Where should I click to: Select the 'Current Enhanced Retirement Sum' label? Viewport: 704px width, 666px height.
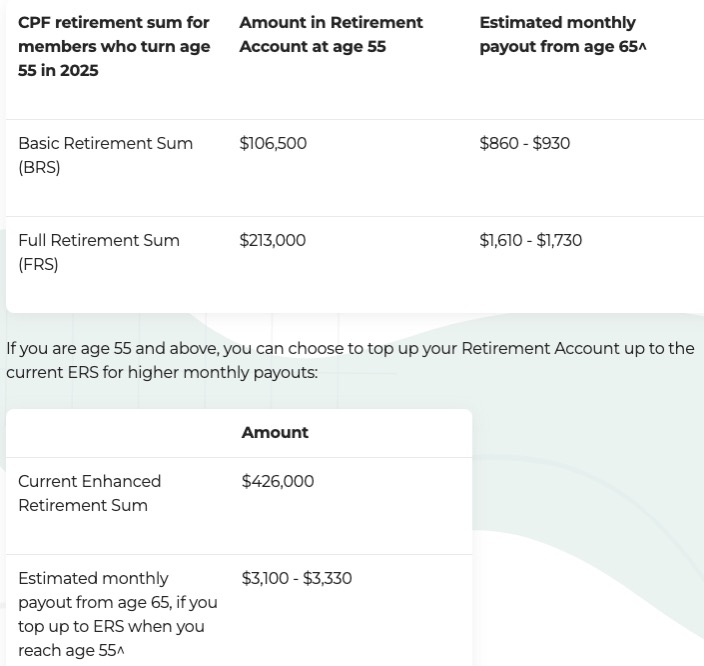coord(90,493)
